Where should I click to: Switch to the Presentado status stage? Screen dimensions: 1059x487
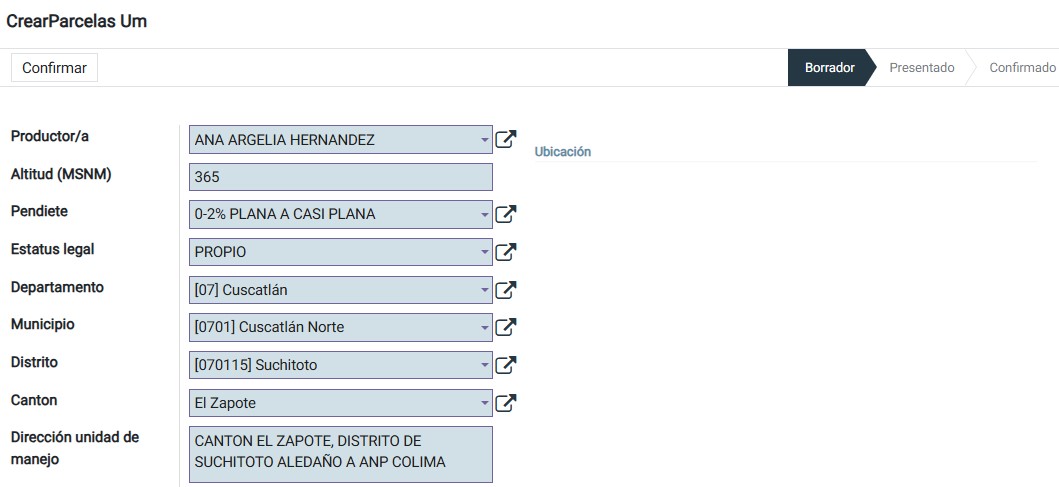921,68
